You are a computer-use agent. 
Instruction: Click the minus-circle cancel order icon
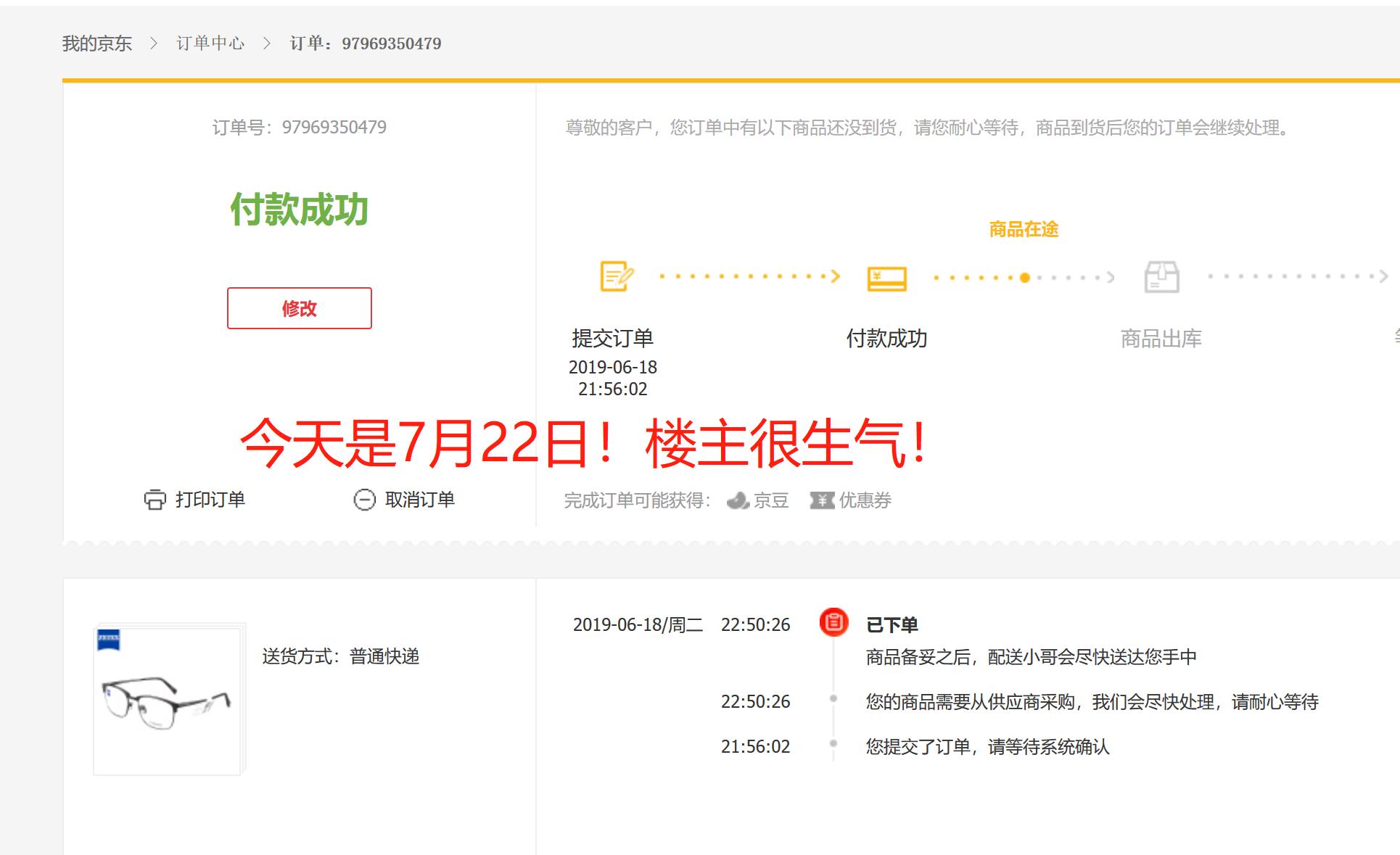pos(364,500)
